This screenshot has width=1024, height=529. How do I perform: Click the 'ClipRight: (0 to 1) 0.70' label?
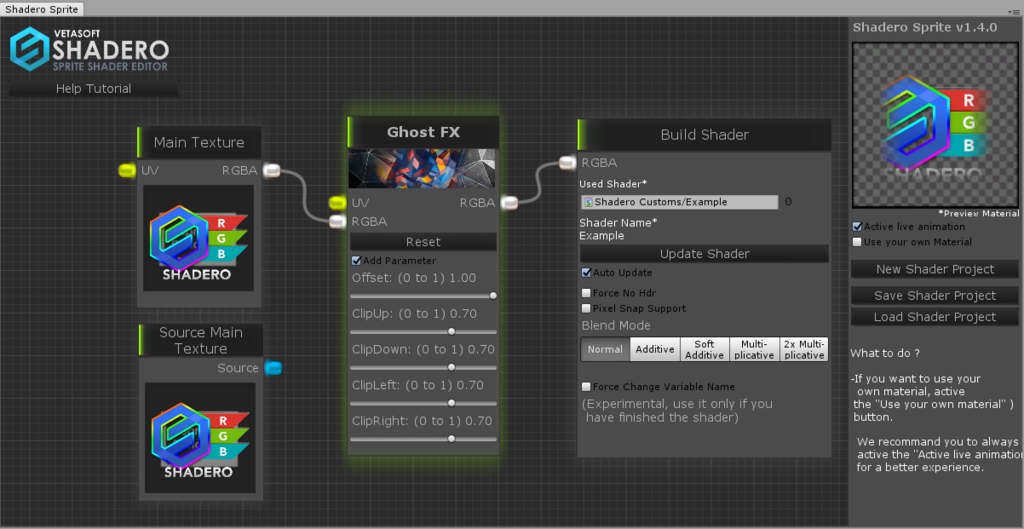pos(423,421)
